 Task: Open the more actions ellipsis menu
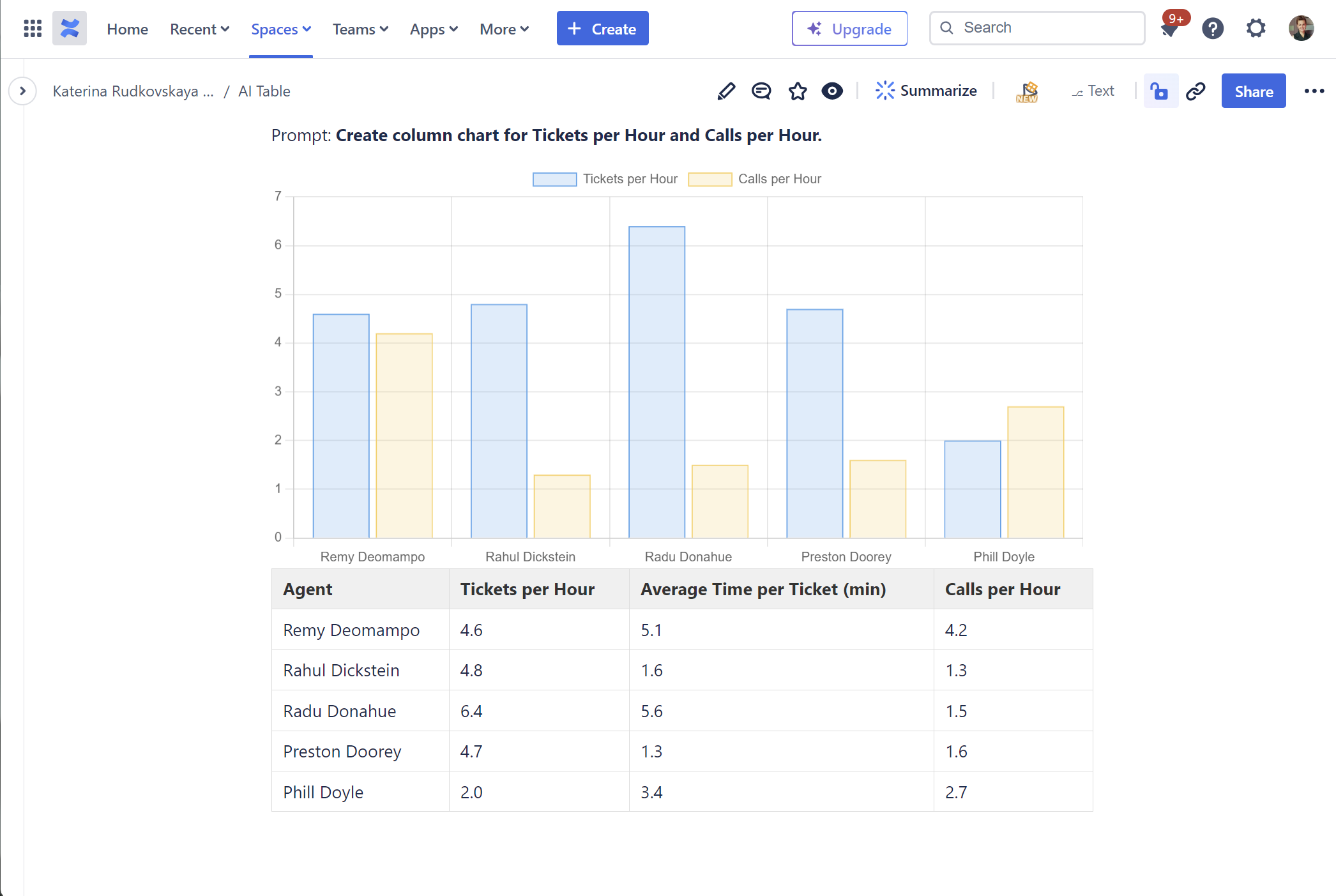1314,91
